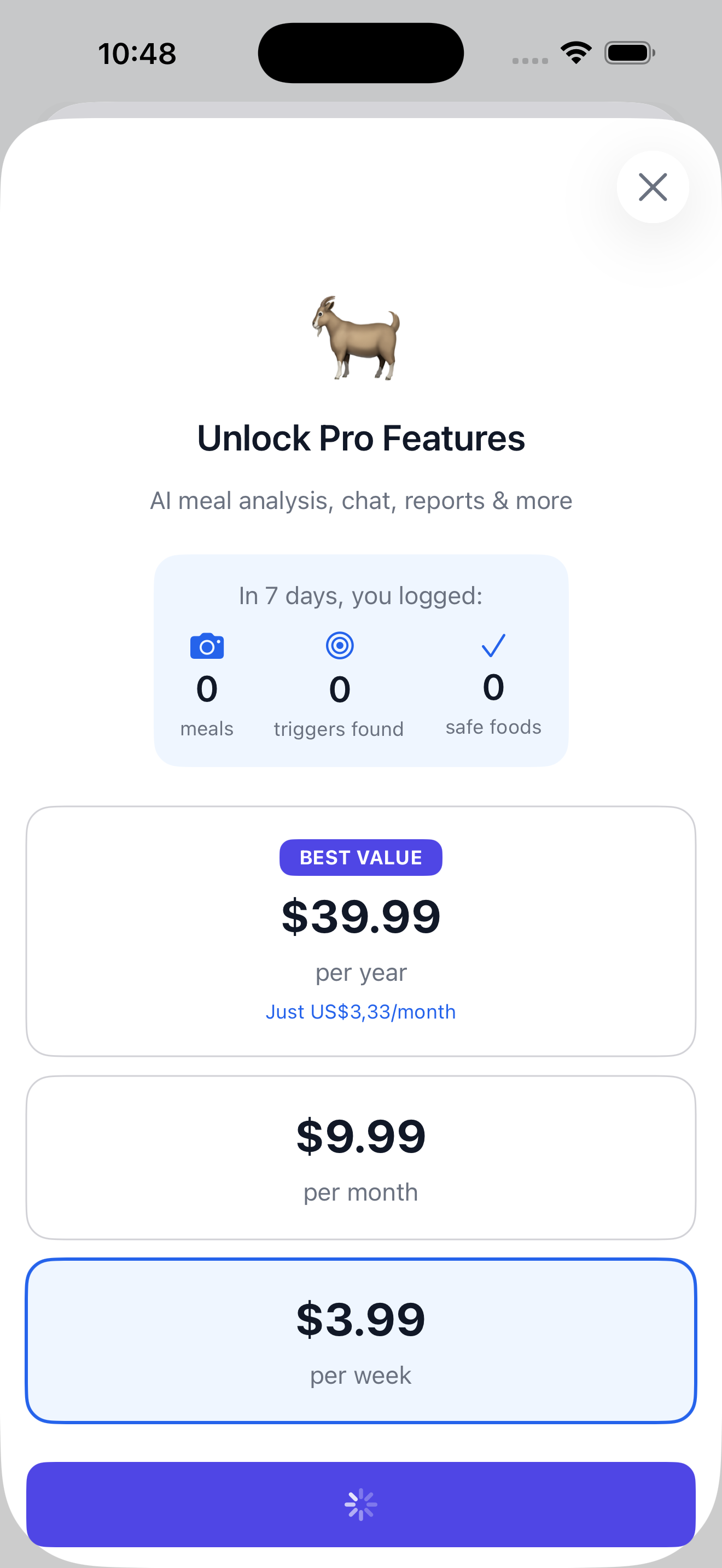Tap the 10:48 clock in status bar
The width and height of the screenshot is (722, 1568).
pos(137,54)
